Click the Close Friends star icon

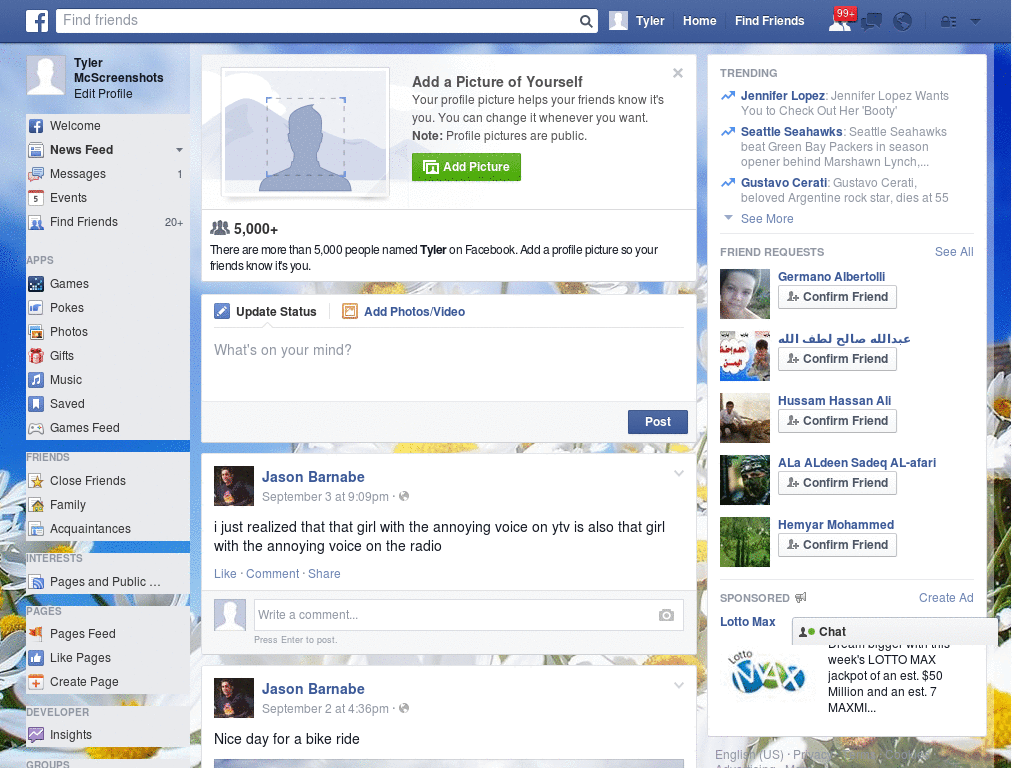pos(36,481)
